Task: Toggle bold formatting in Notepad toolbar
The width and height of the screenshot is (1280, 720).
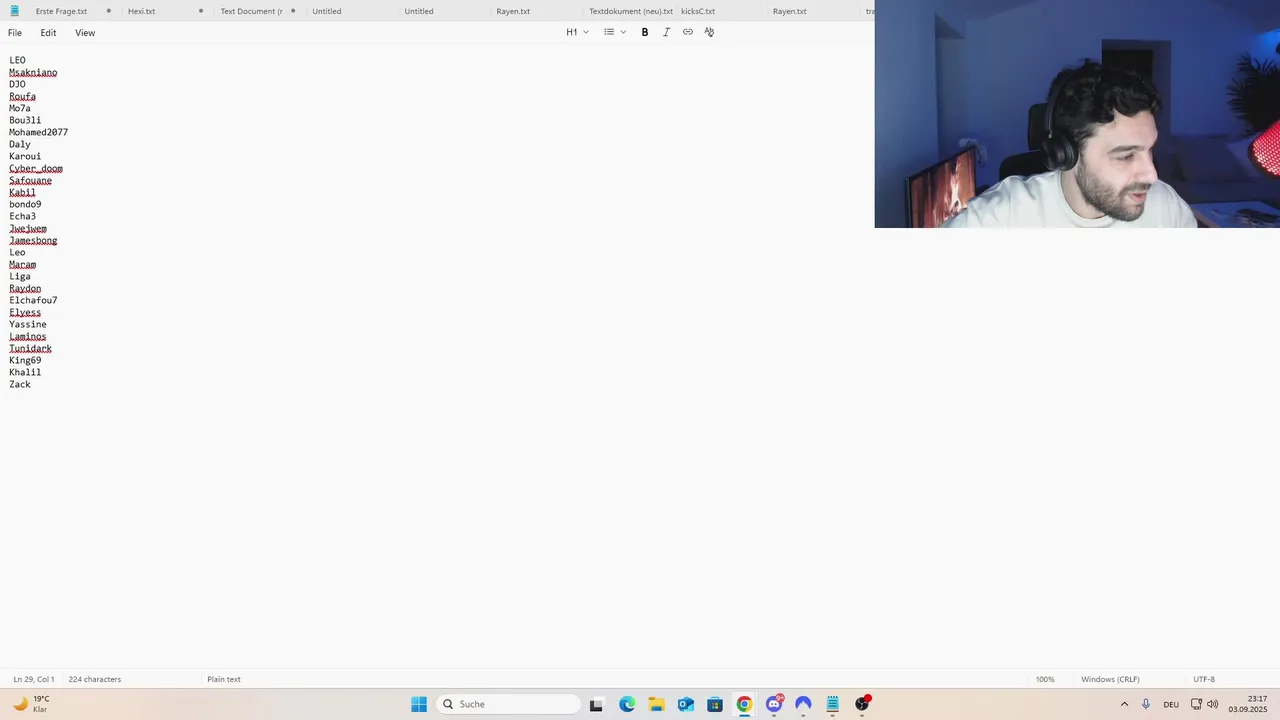Action: (645, 32)
